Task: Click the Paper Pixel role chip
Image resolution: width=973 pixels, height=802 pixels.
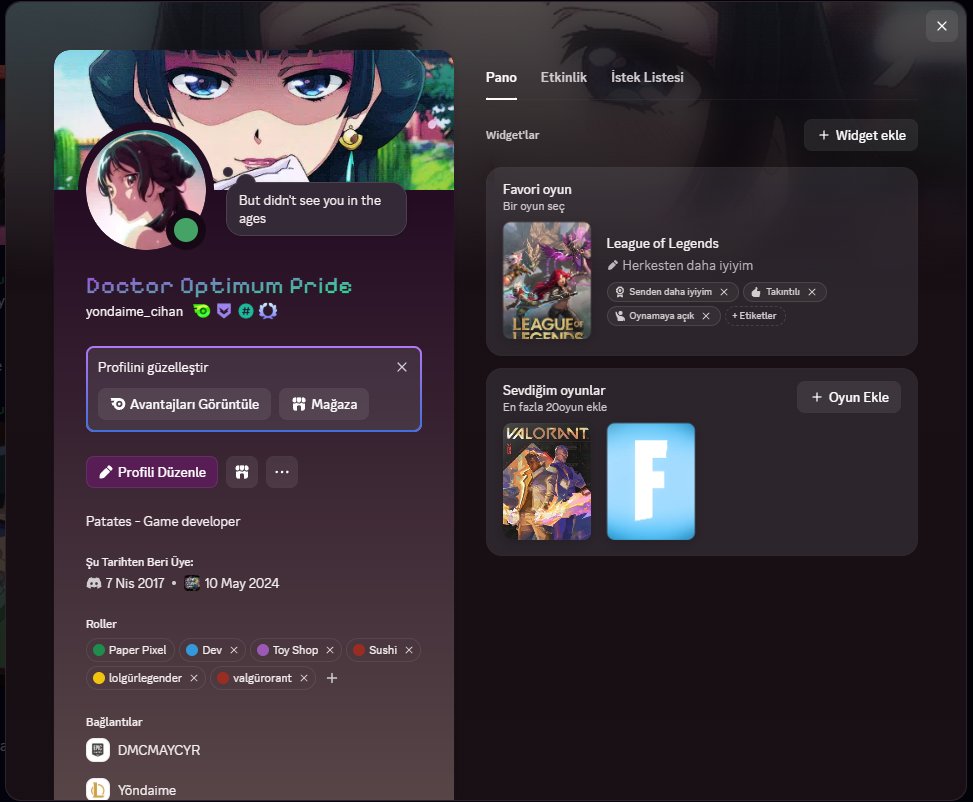Action: point(130,650)
